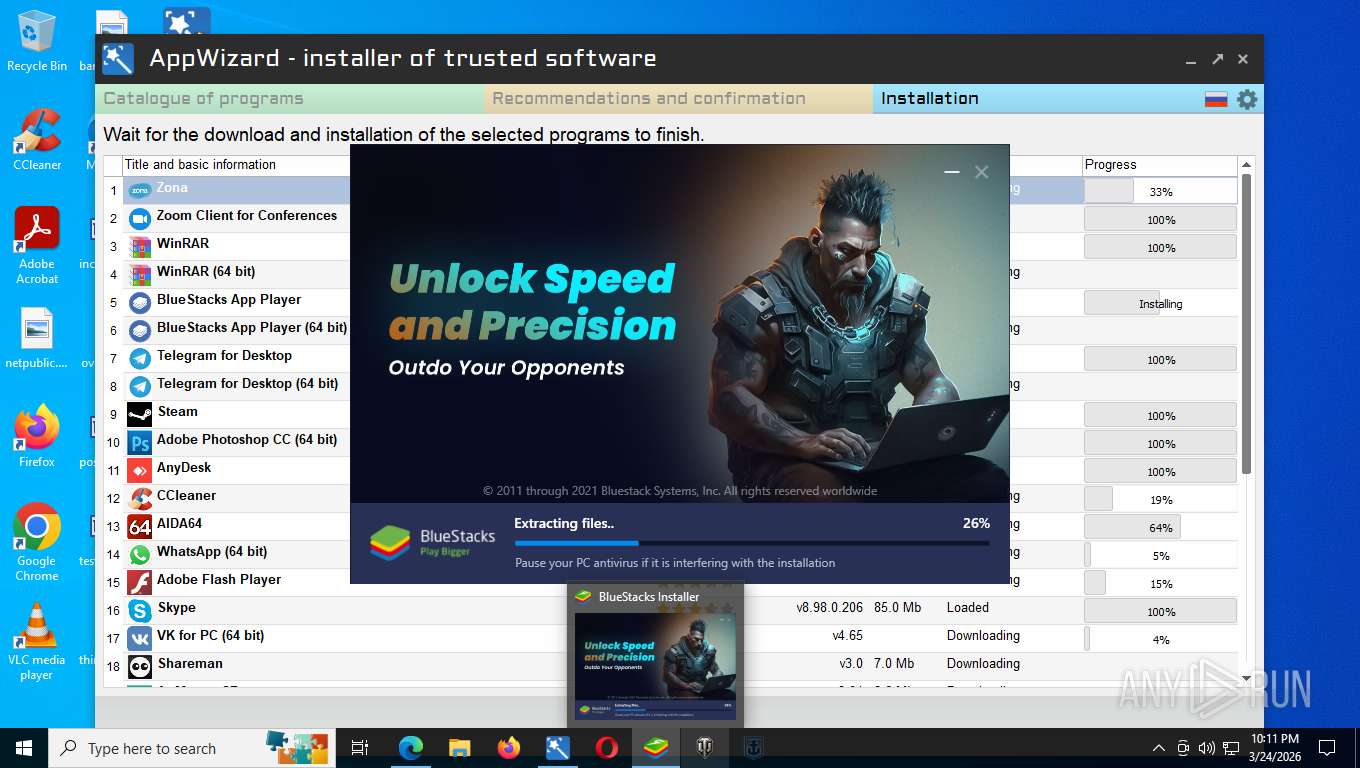This screenshot has width=1360, height=768.
Task: Click the BlueStacks extracting files progress bar
Action: (752, 543)
